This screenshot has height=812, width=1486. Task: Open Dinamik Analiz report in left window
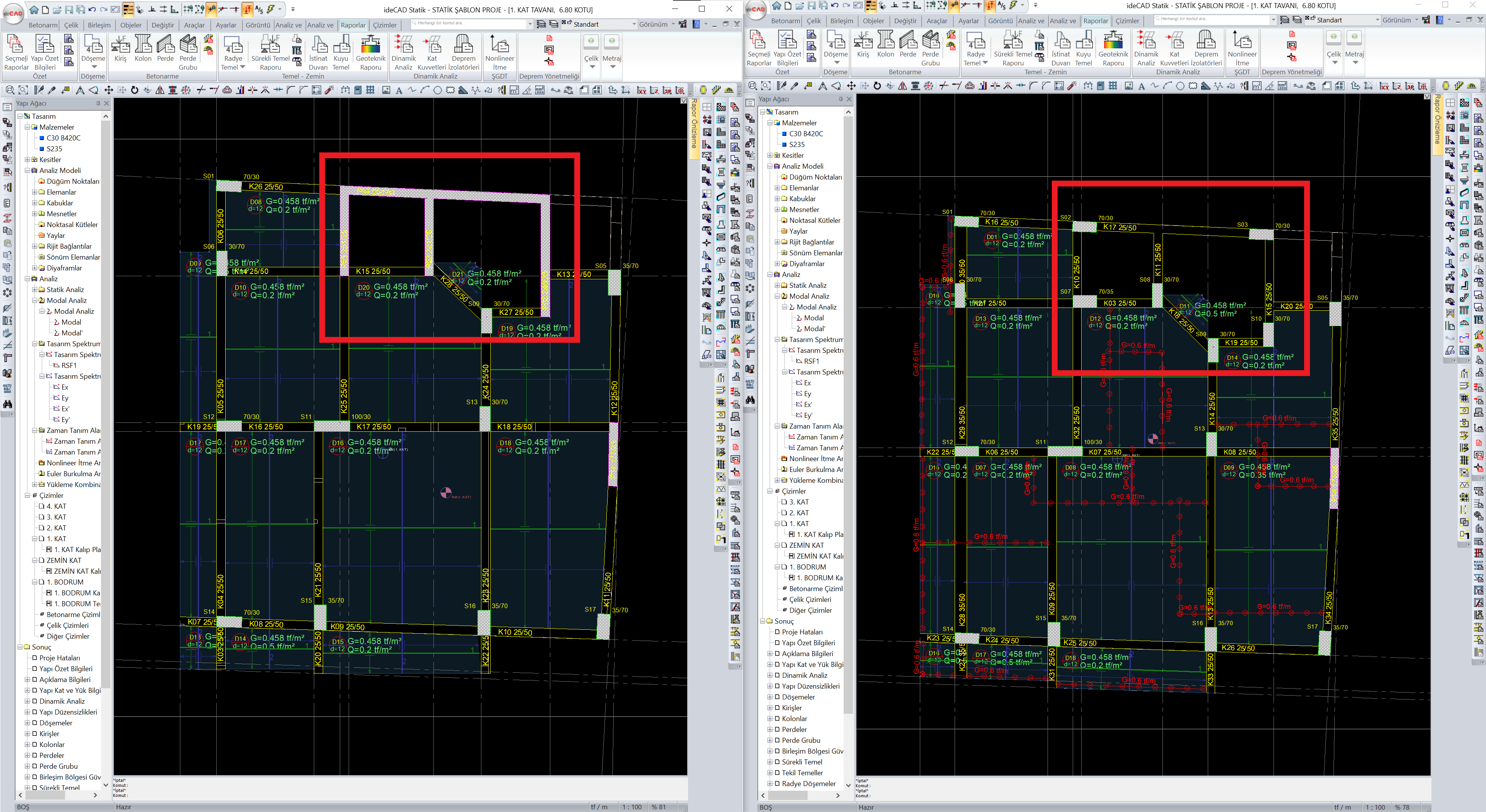[404, 53]
